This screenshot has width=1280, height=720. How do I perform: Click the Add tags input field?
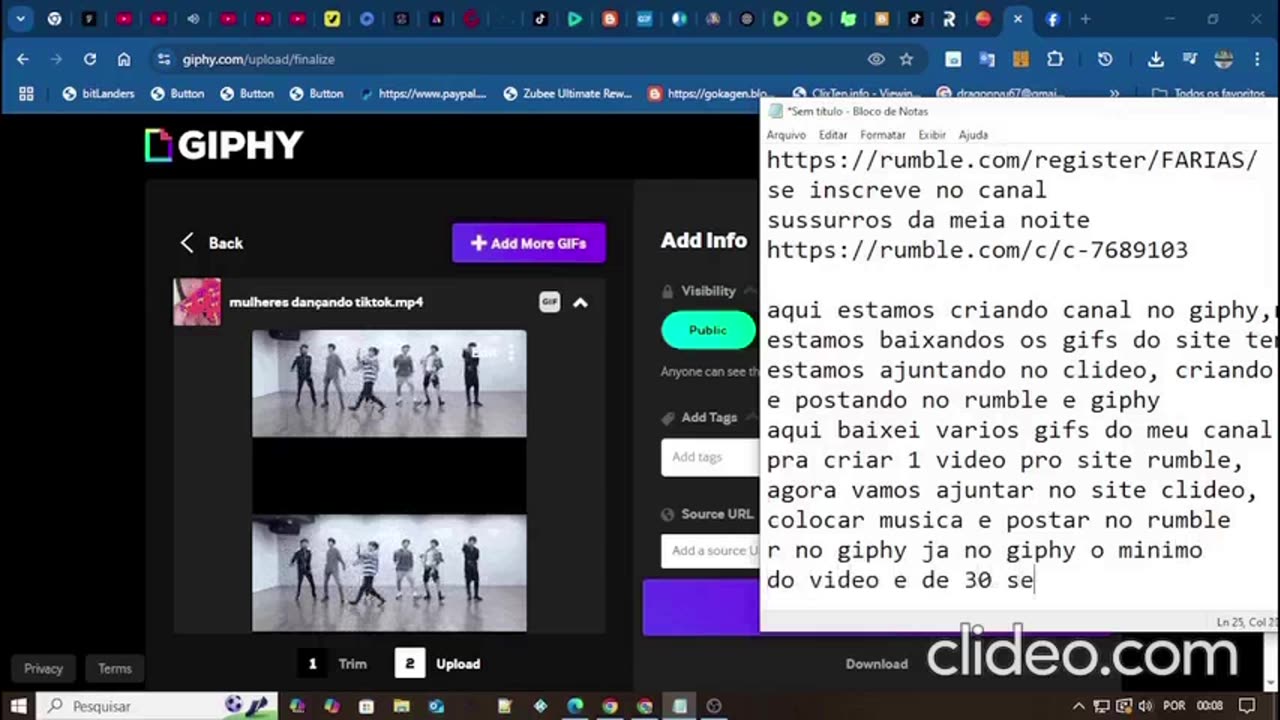point(710,457)
